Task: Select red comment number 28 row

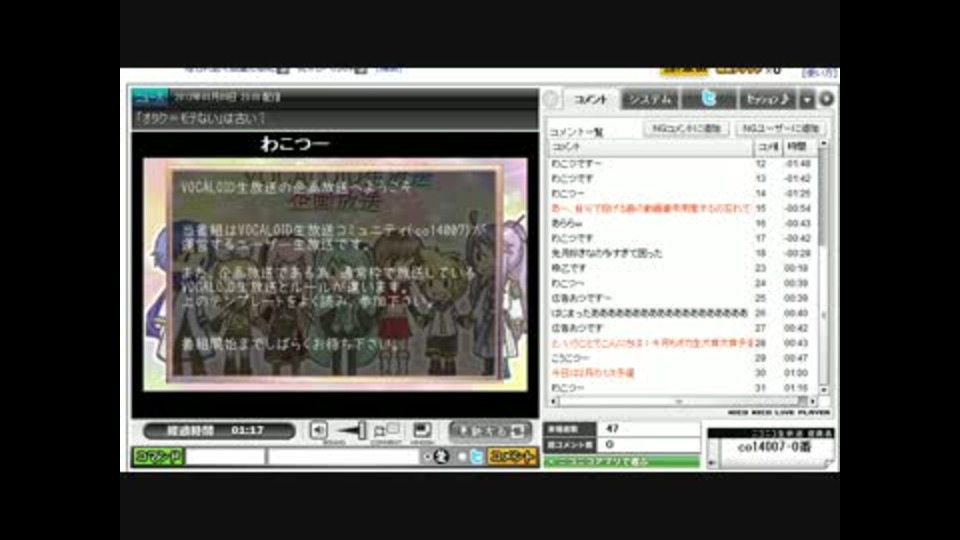Action: (x=682, y=343)
